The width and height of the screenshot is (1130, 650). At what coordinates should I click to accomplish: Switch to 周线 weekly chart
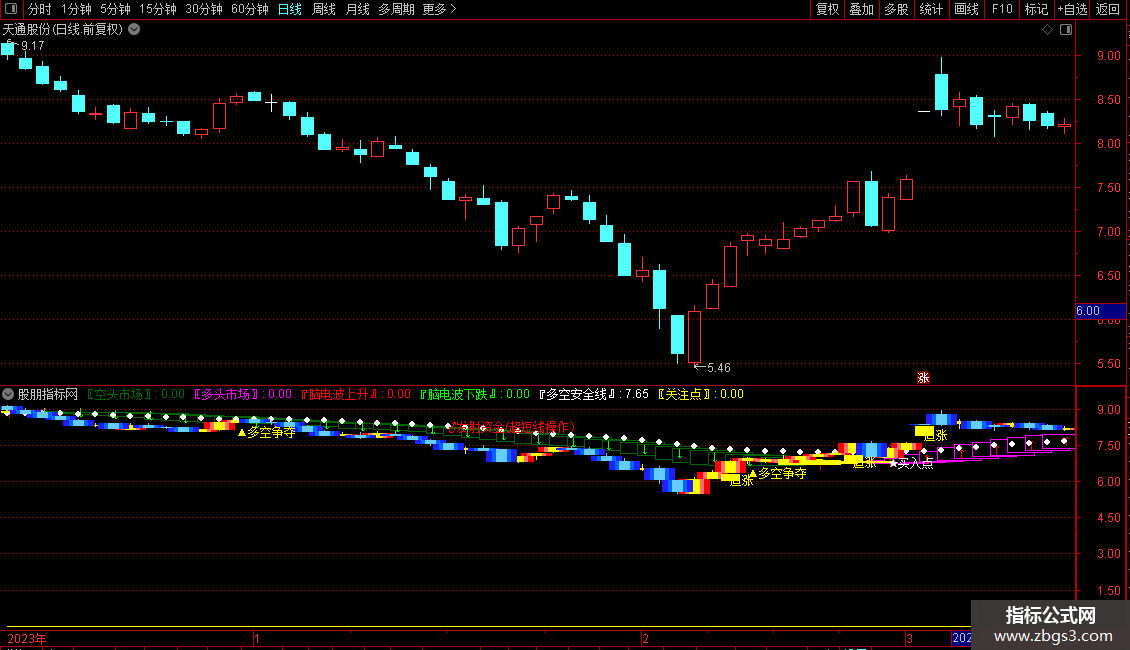click(324, 9)
